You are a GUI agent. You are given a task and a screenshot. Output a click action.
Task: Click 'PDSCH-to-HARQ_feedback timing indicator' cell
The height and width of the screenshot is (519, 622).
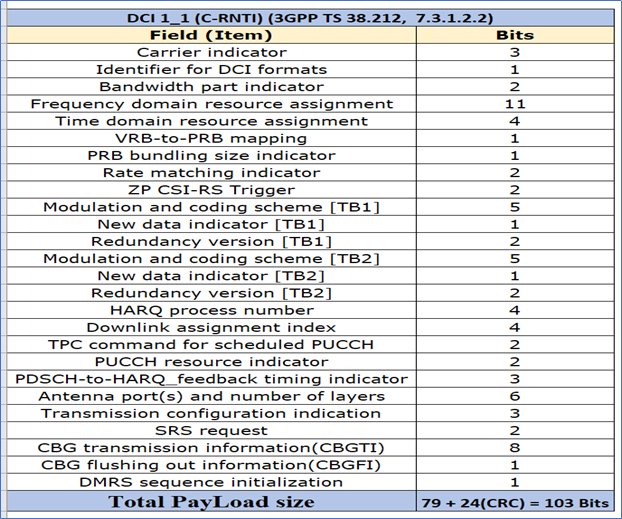tap(211, 379)
